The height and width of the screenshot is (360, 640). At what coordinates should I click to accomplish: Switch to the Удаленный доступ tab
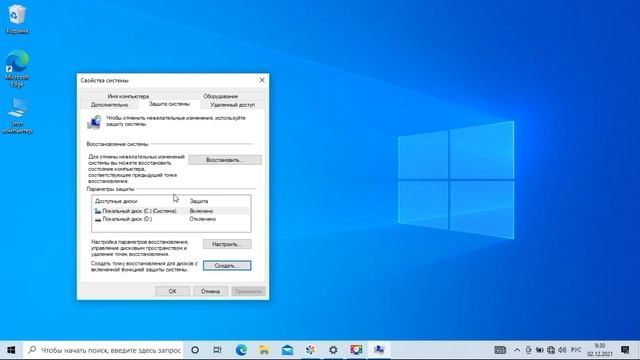pyautogui.click(x=232, y=105)
